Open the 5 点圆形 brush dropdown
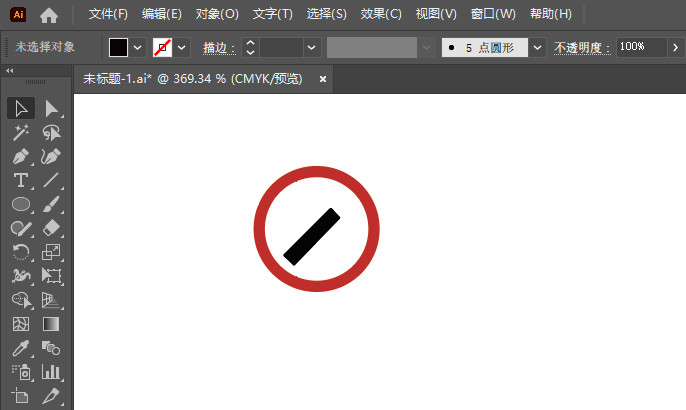 [x=538, y=47]
